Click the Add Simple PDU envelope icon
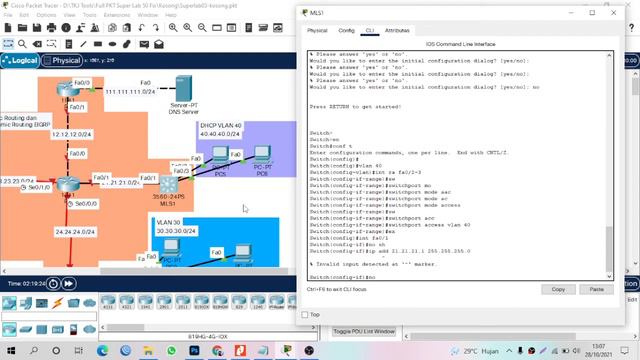 (x=144, y=44)
